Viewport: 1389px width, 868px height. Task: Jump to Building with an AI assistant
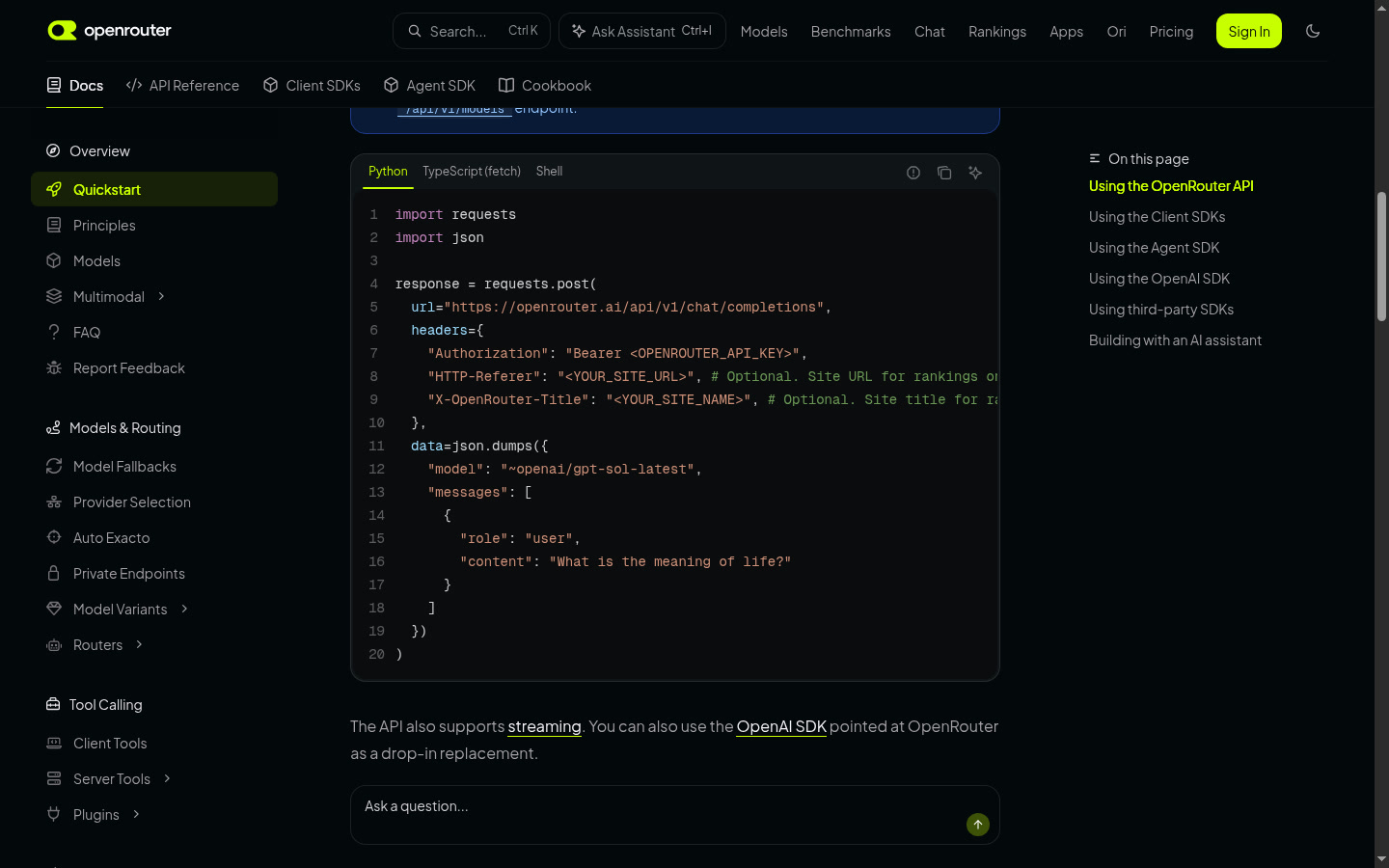[x=1175, y=340]
